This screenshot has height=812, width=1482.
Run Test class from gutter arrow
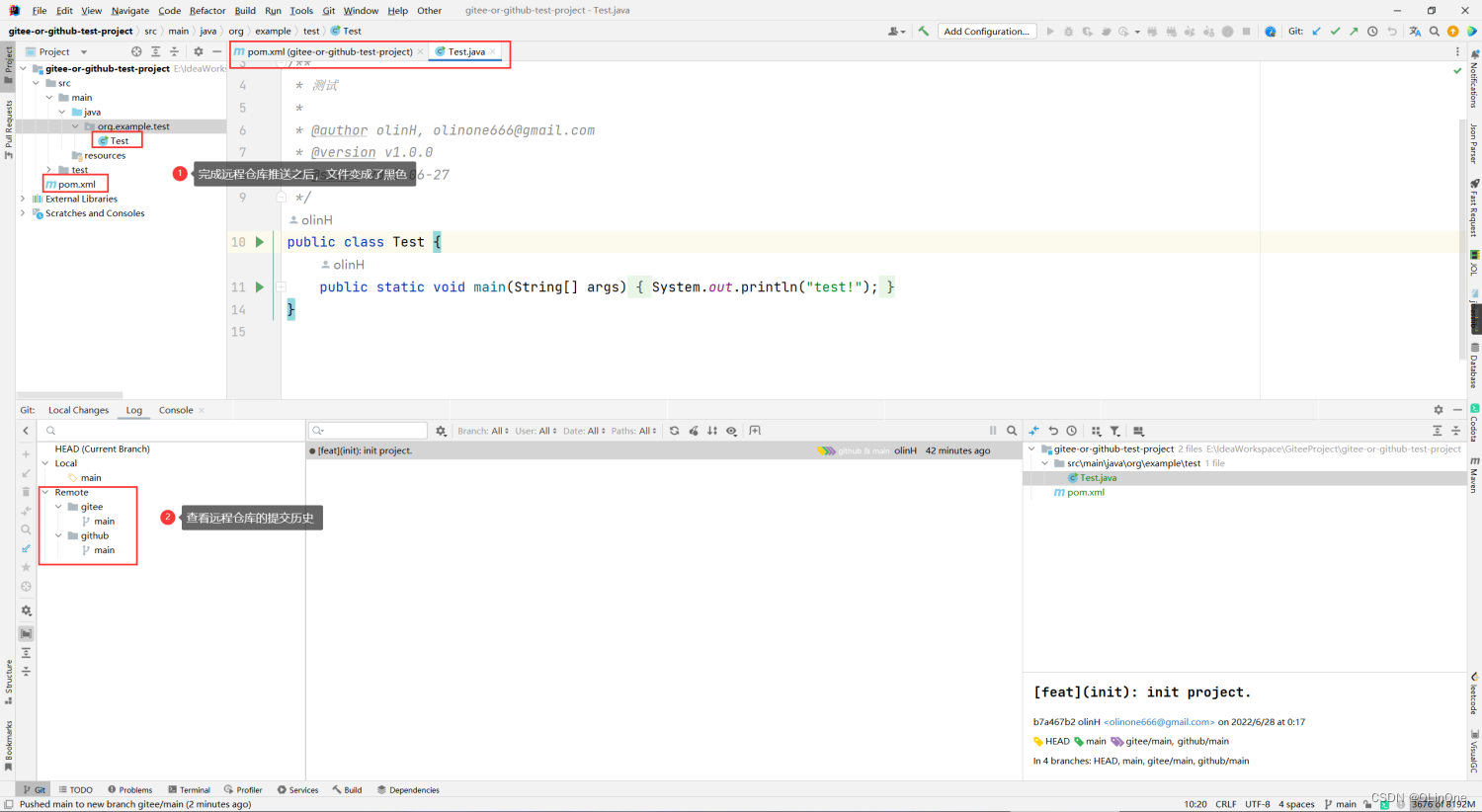tap(260, 241)
